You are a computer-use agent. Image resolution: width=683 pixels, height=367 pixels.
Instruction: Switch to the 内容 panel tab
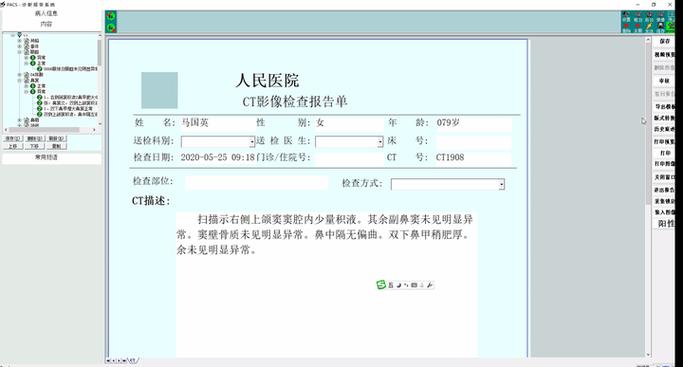click(x=46, y=24)
